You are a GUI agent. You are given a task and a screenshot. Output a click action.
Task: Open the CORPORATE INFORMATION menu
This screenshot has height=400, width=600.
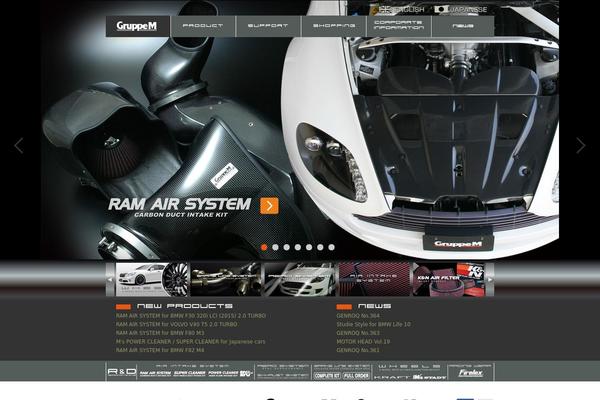coord(399,26)
